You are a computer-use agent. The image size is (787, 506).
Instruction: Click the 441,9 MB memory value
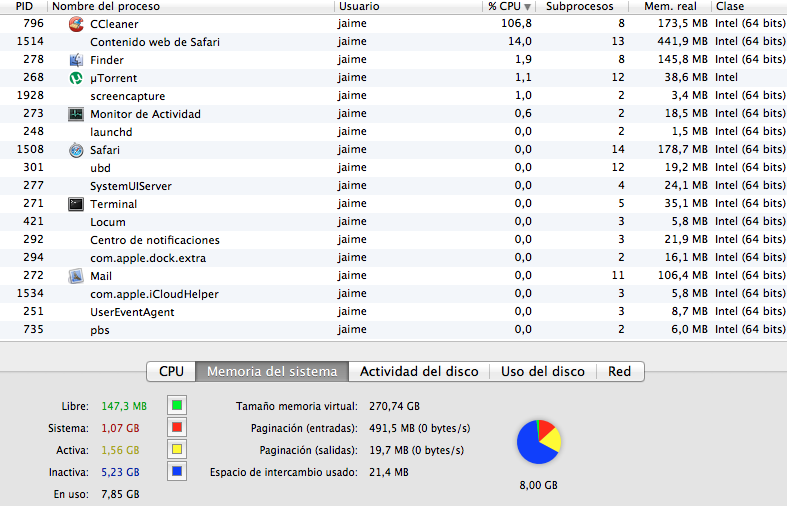[682, 42]
